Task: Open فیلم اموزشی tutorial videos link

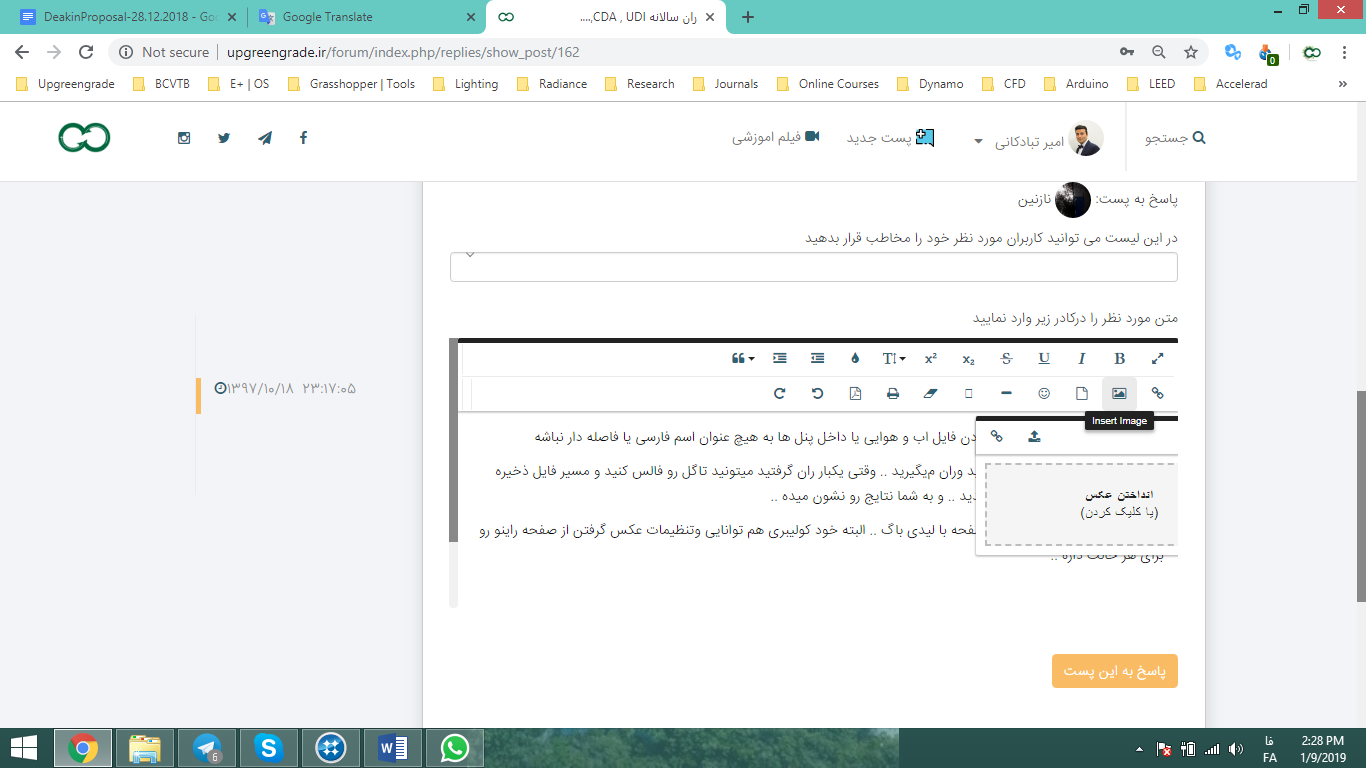Action: coord(776,137)
